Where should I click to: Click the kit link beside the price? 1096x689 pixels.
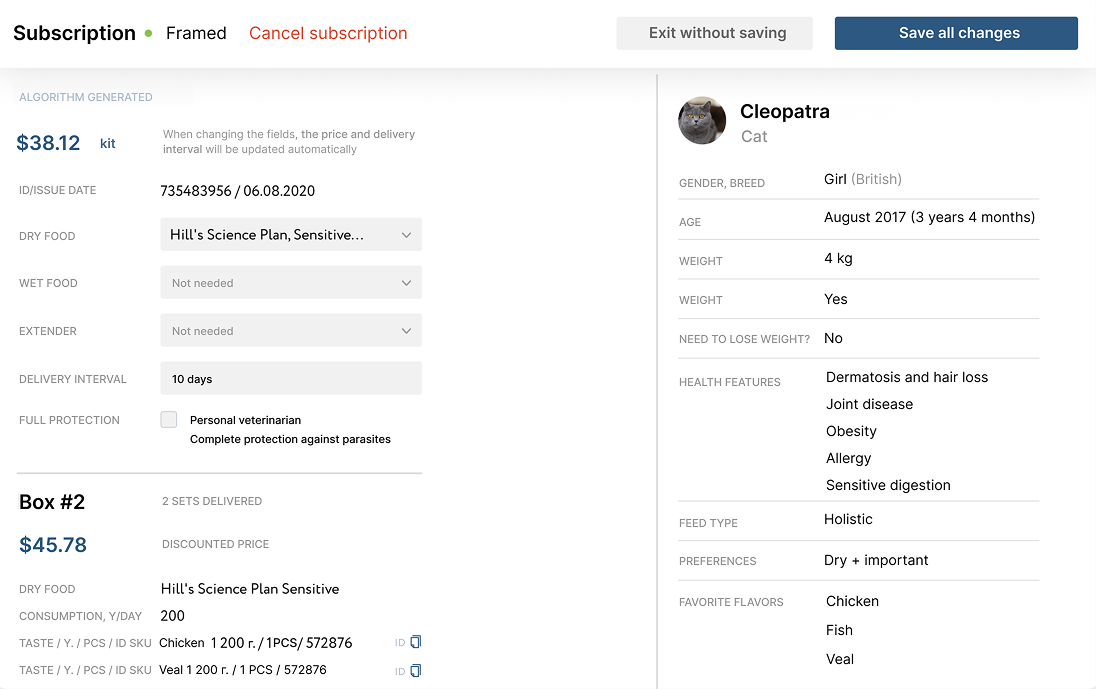pos(107,143)
